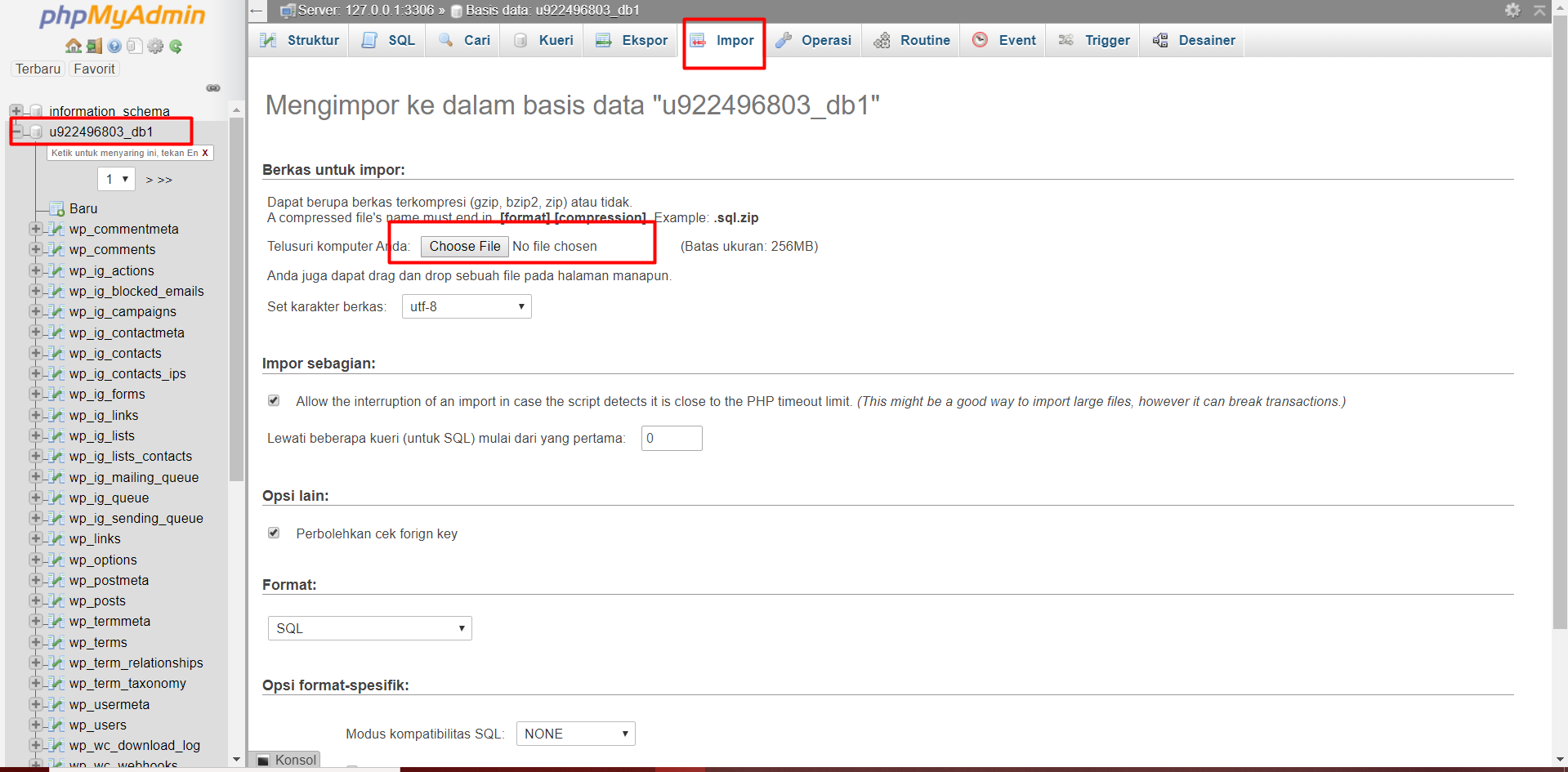
Task: Collapse the top menu bar arrow icon
Action: [x=1539, y=10]
